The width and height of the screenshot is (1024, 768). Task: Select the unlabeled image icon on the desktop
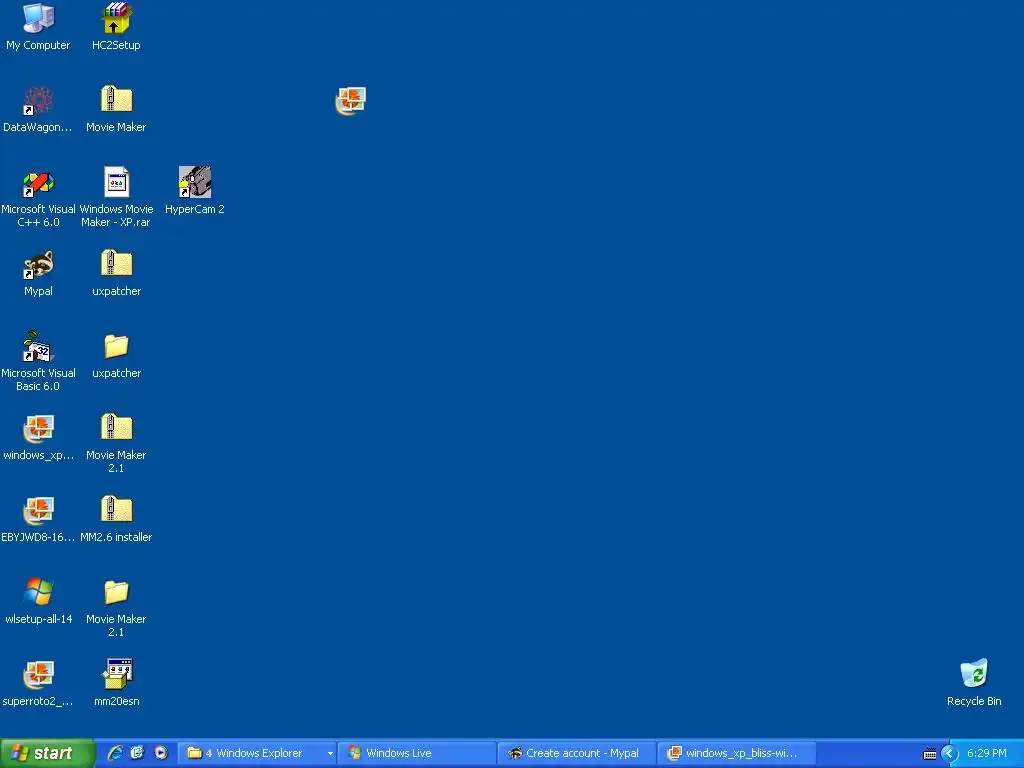(x=351, y=101)
